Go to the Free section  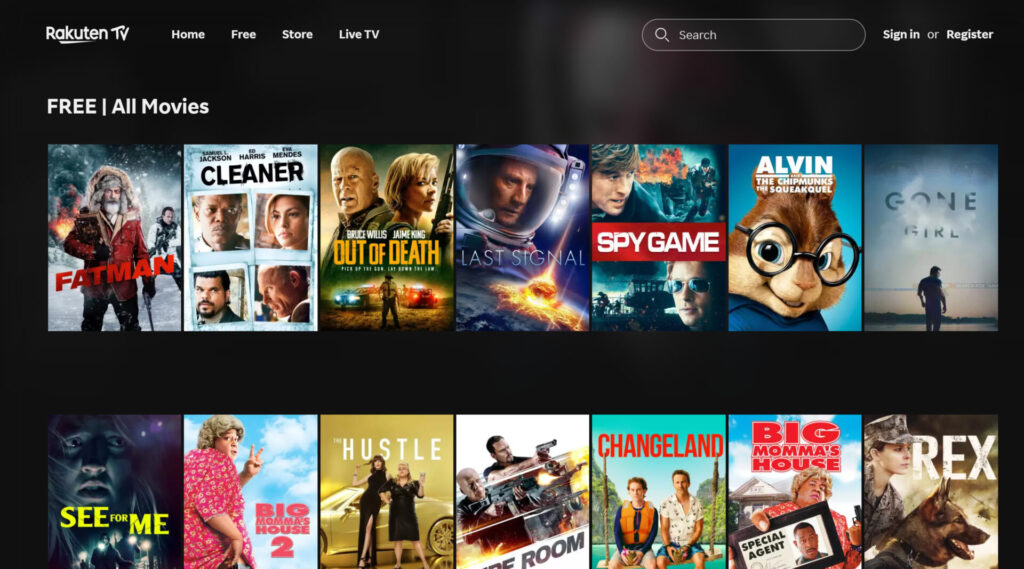tap(243, 35)
